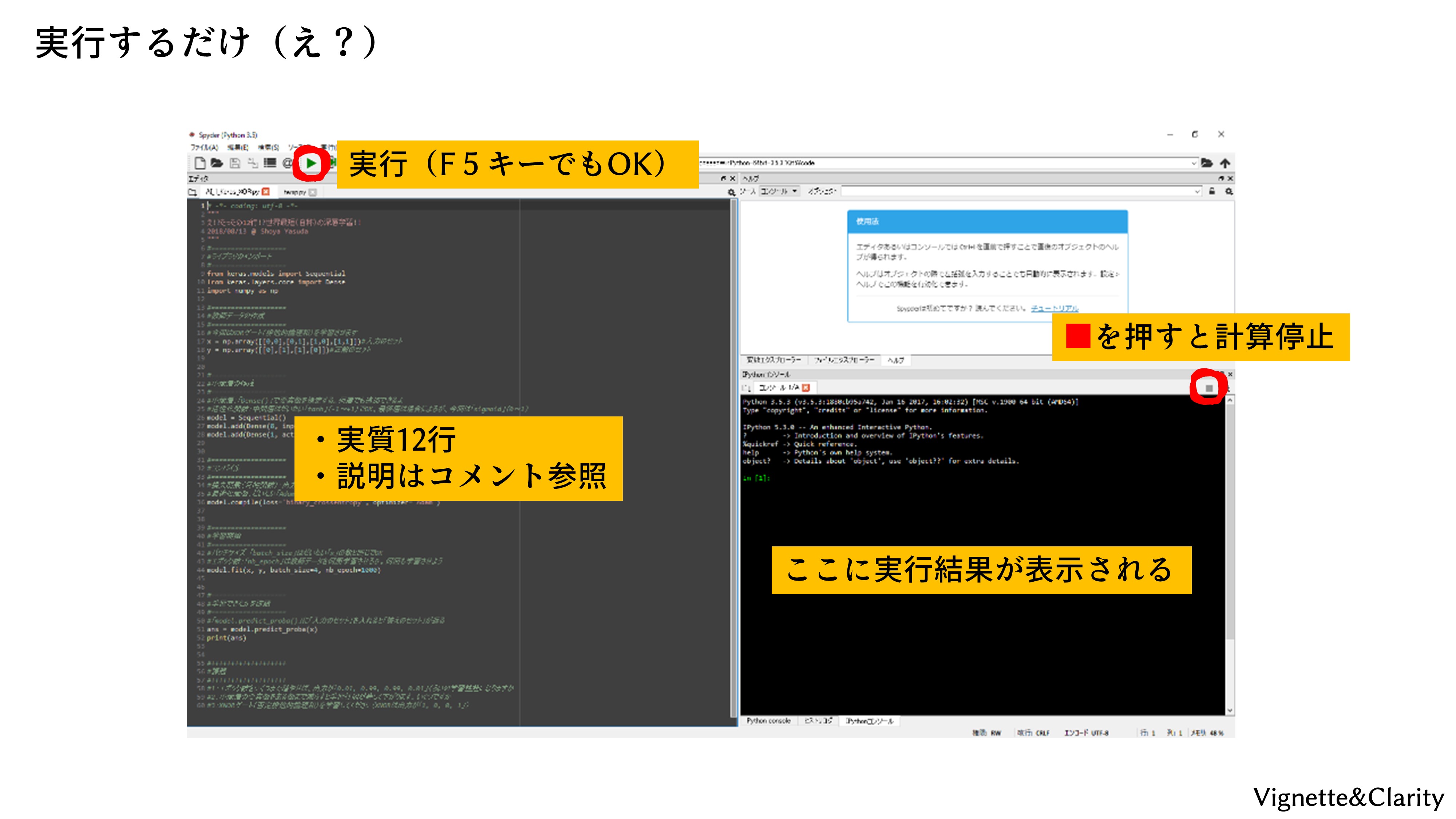
Task: Close the help pane
Action: 1230,178
